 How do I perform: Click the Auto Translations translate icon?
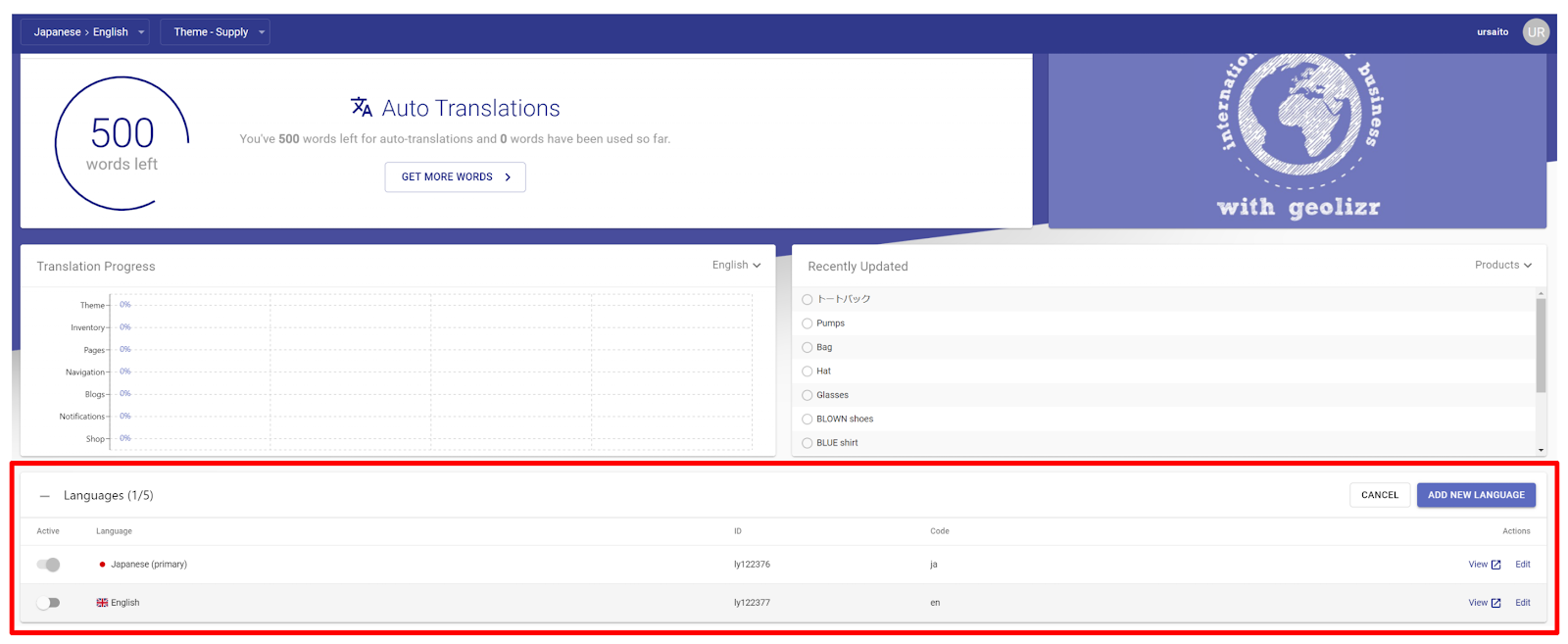(x=362, y=107)
